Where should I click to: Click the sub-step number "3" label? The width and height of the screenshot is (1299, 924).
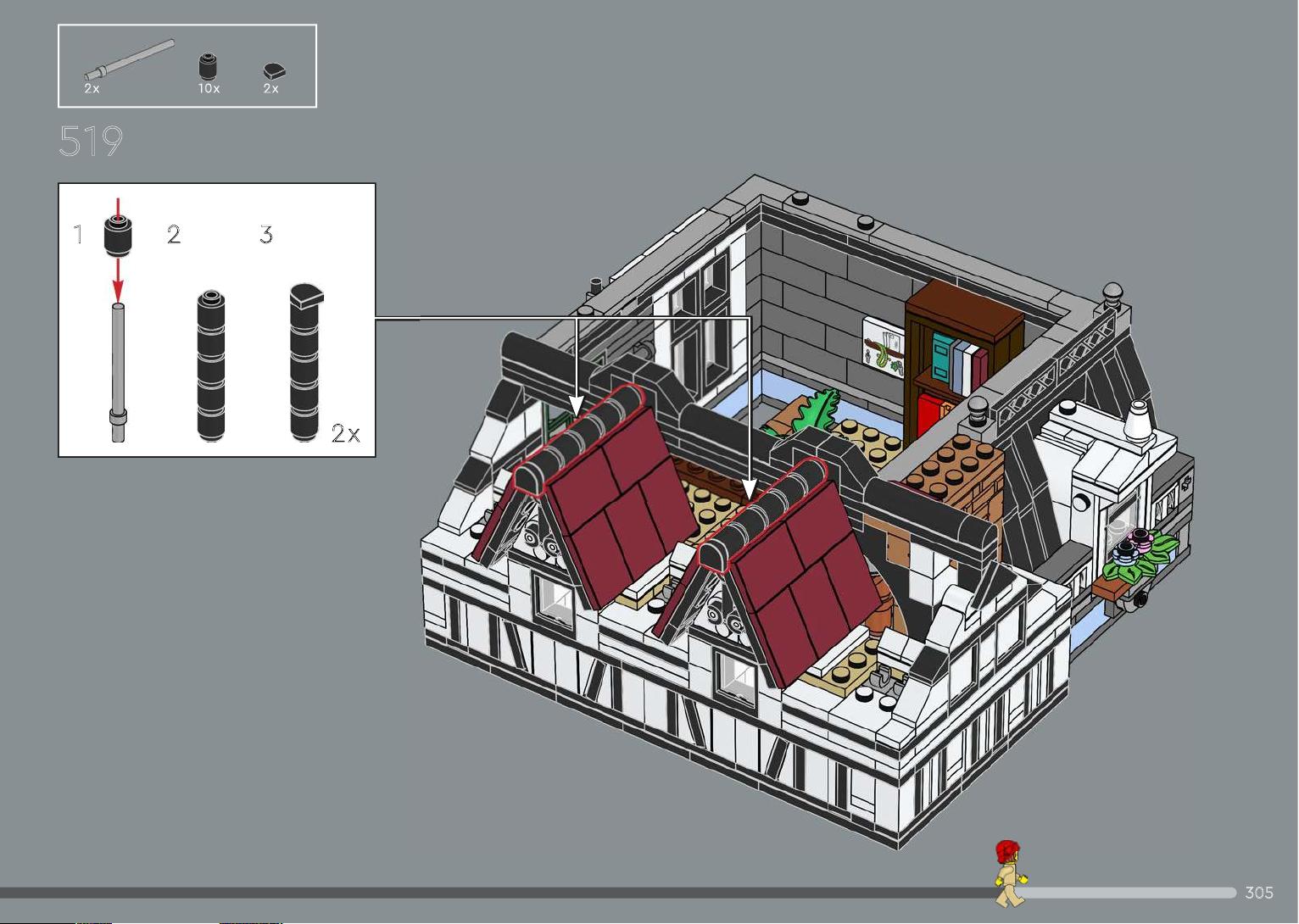coord(266,235)
